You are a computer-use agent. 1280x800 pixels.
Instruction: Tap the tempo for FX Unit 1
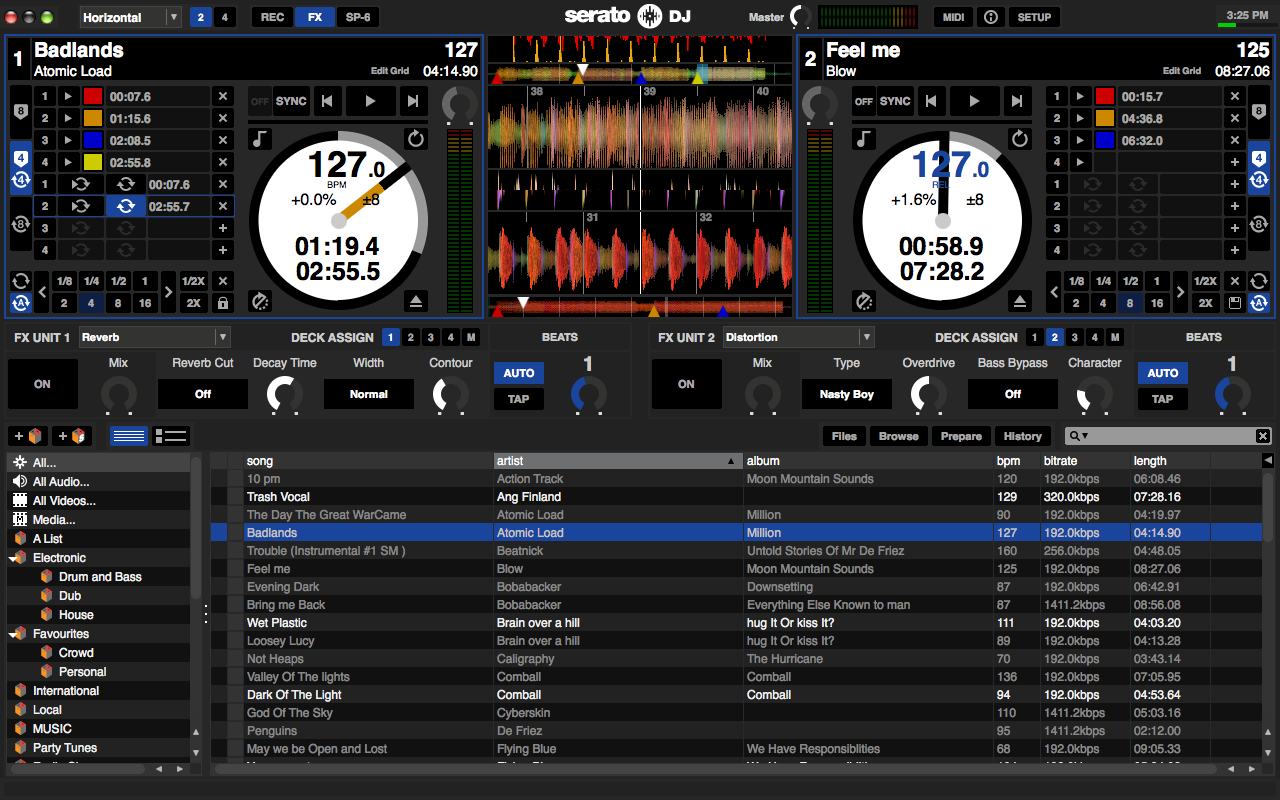pos(518,398)
